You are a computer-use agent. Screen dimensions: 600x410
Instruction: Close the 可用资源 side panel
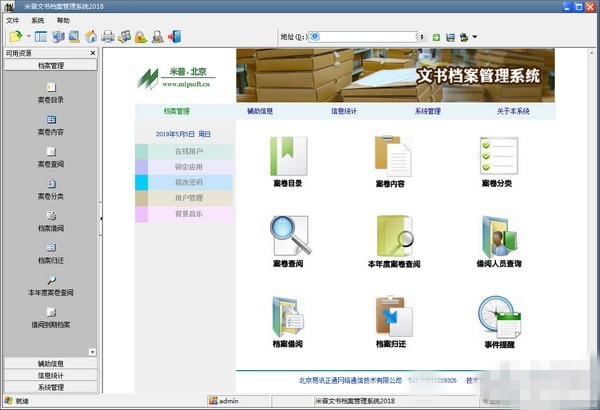point(93,53)
